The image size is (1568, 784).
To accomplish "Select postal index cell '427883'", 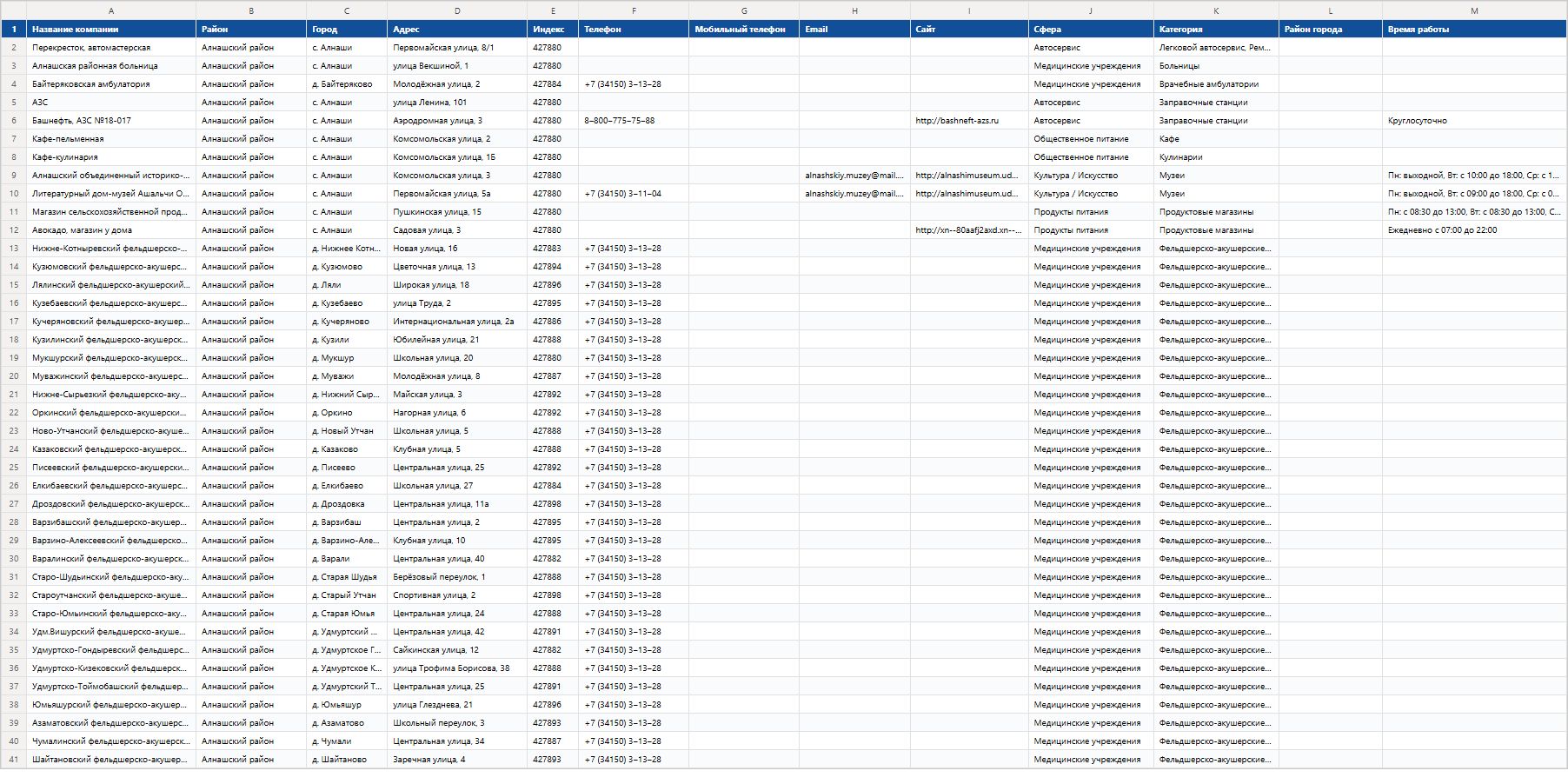I will (x=553, y=249).
